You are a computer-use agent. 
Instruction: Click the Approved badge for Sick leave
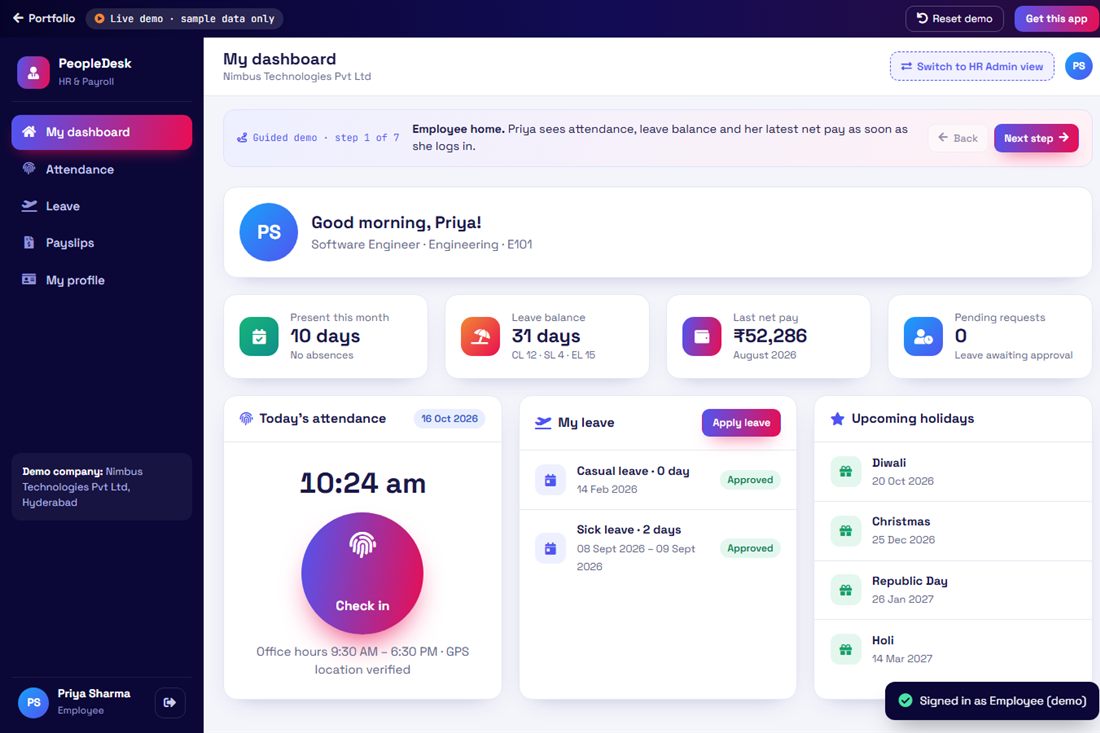tap(750, 548)
